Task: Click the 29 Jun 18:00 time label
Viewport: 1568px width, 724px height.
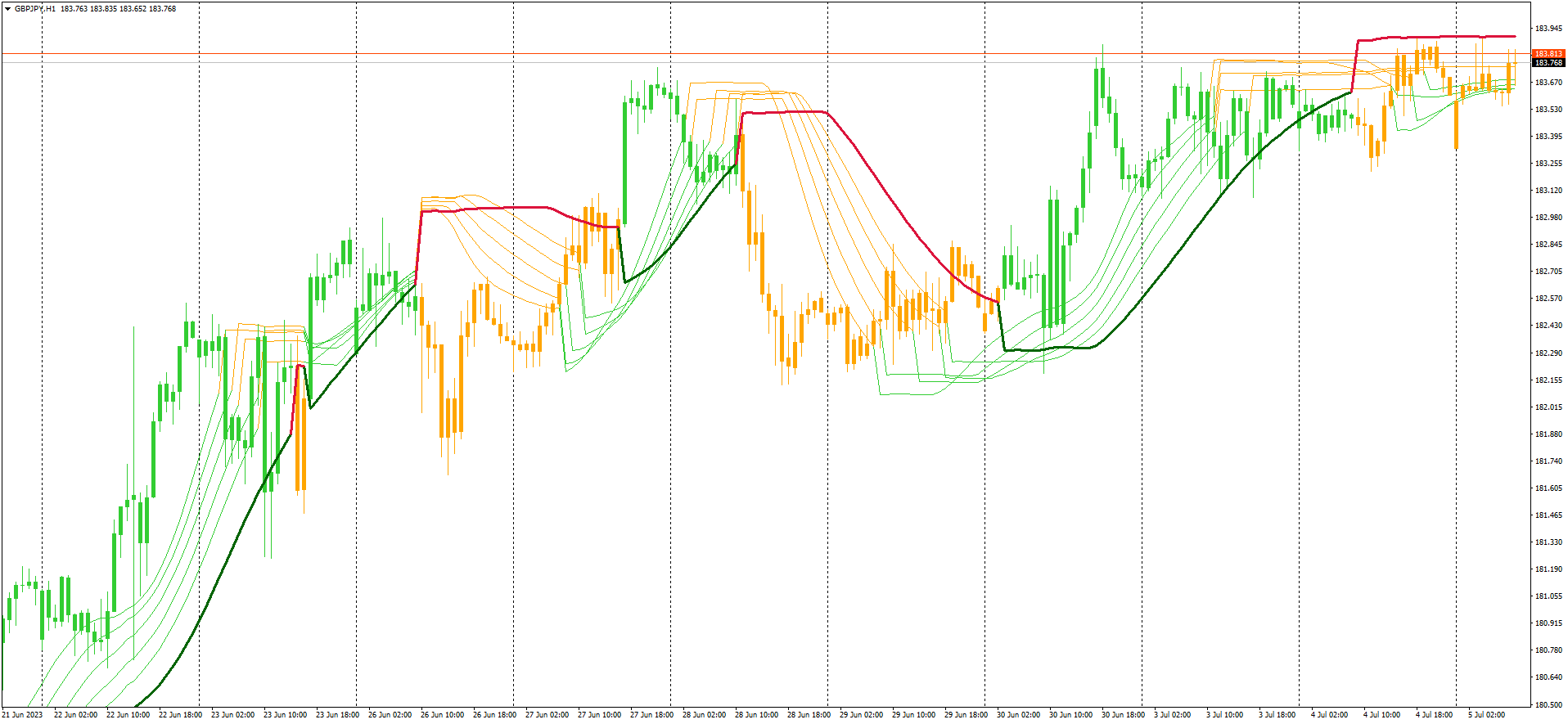Action: tap(966, 715)
